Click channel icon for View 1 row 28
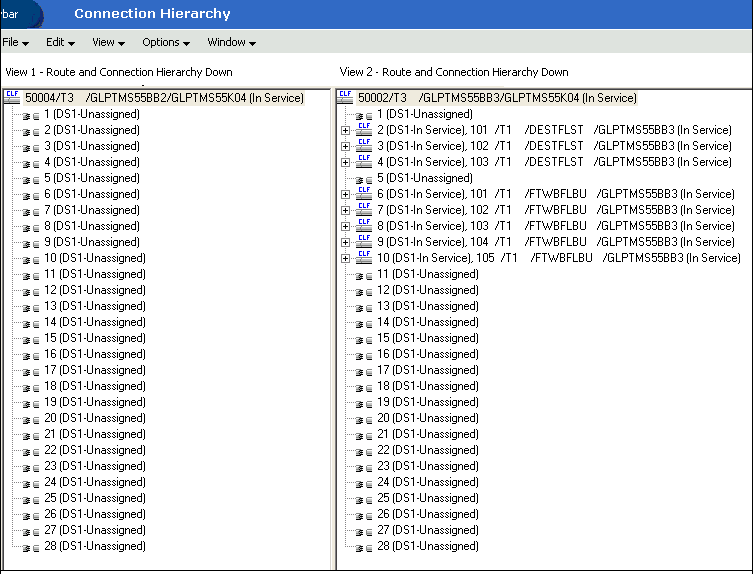 click(31, 548)
